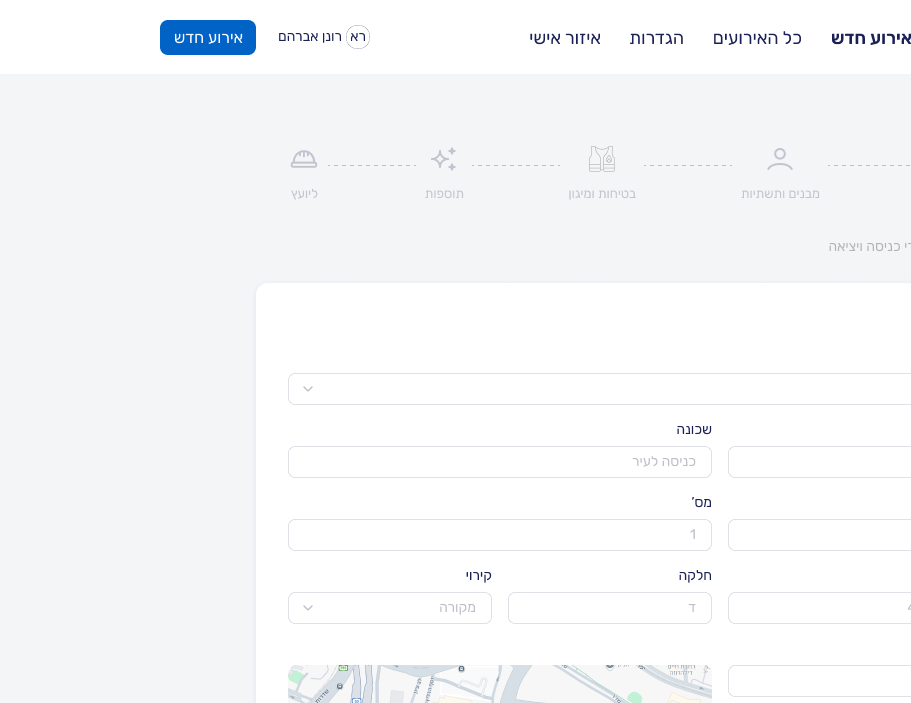Select the bold אירוע חדש navigation tab
The height and width of the screenshot is (703, 911).
click(x=871, y=38)
